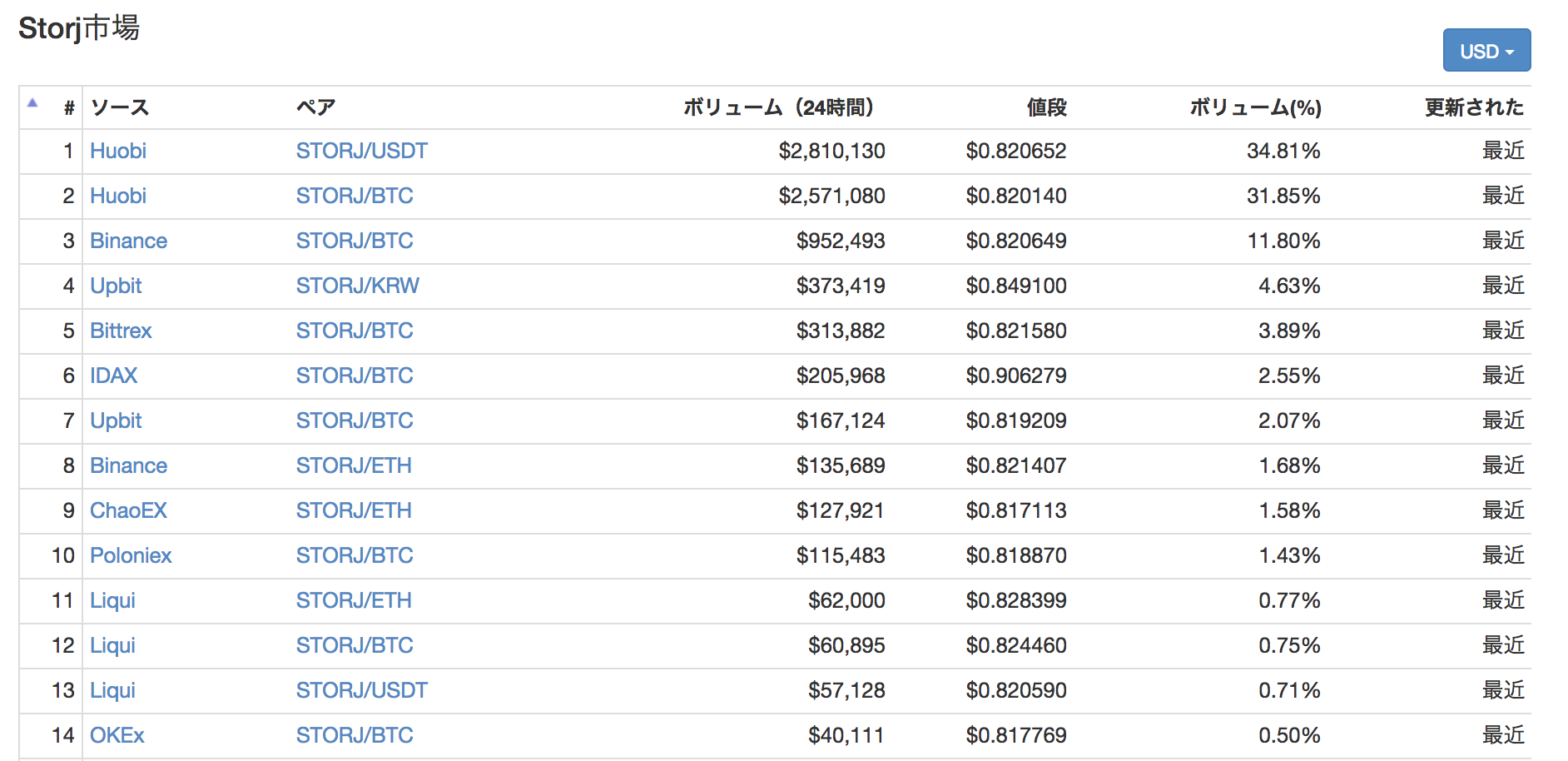Open the OKEx exchange link

[117, 735]
